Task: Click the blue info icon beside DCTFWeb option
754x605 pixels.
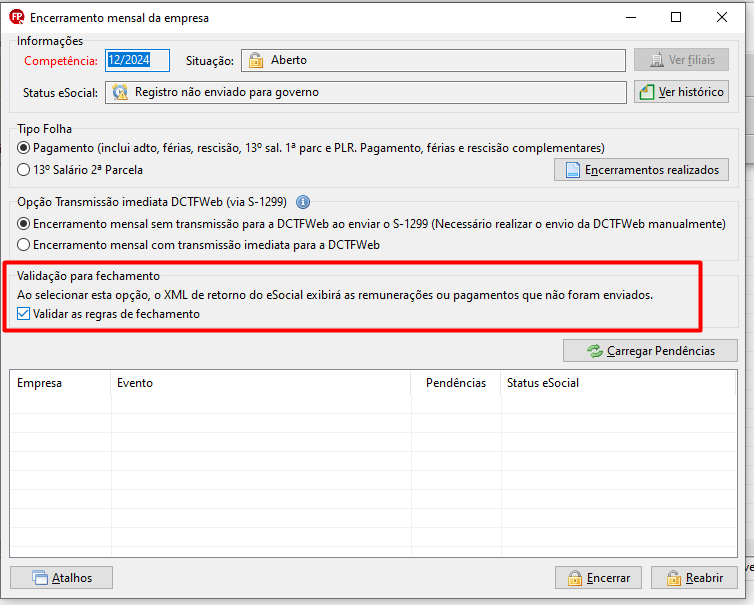Action: 303,202
